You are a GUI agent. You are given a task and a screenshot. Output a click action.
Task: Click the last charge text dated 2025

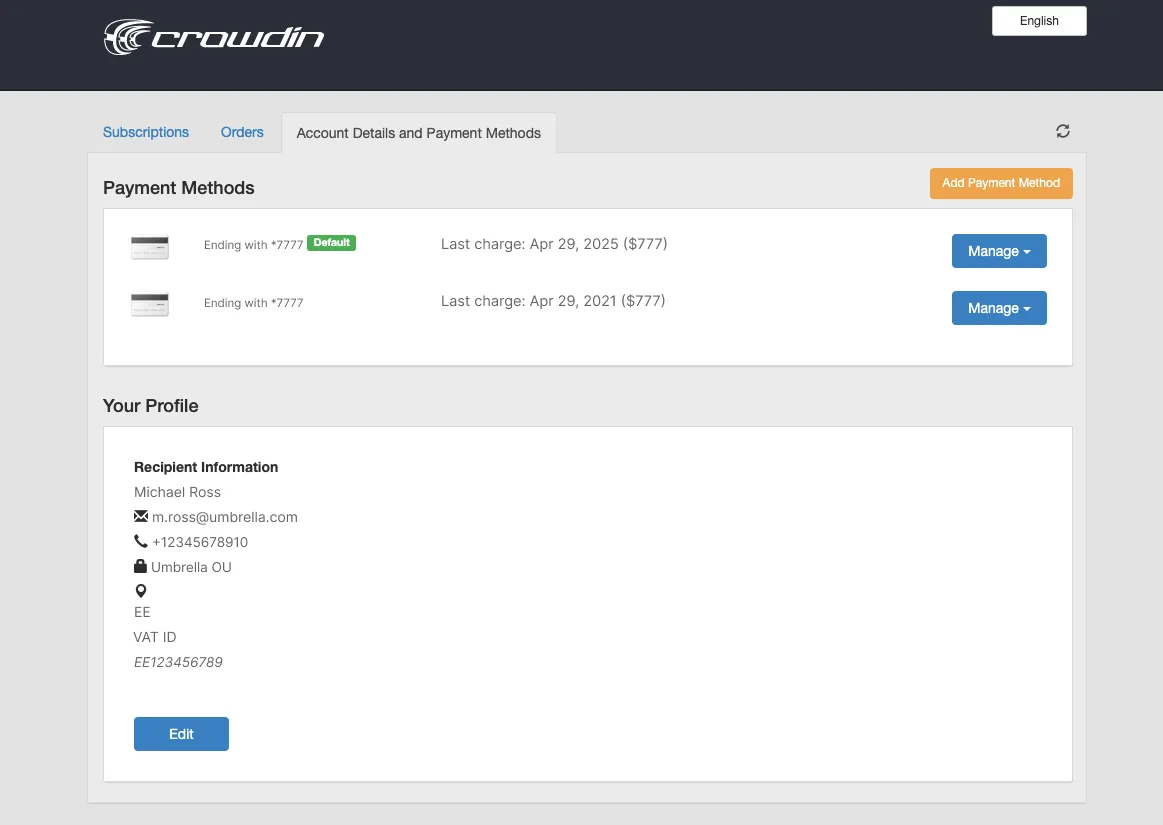point(554,244)
